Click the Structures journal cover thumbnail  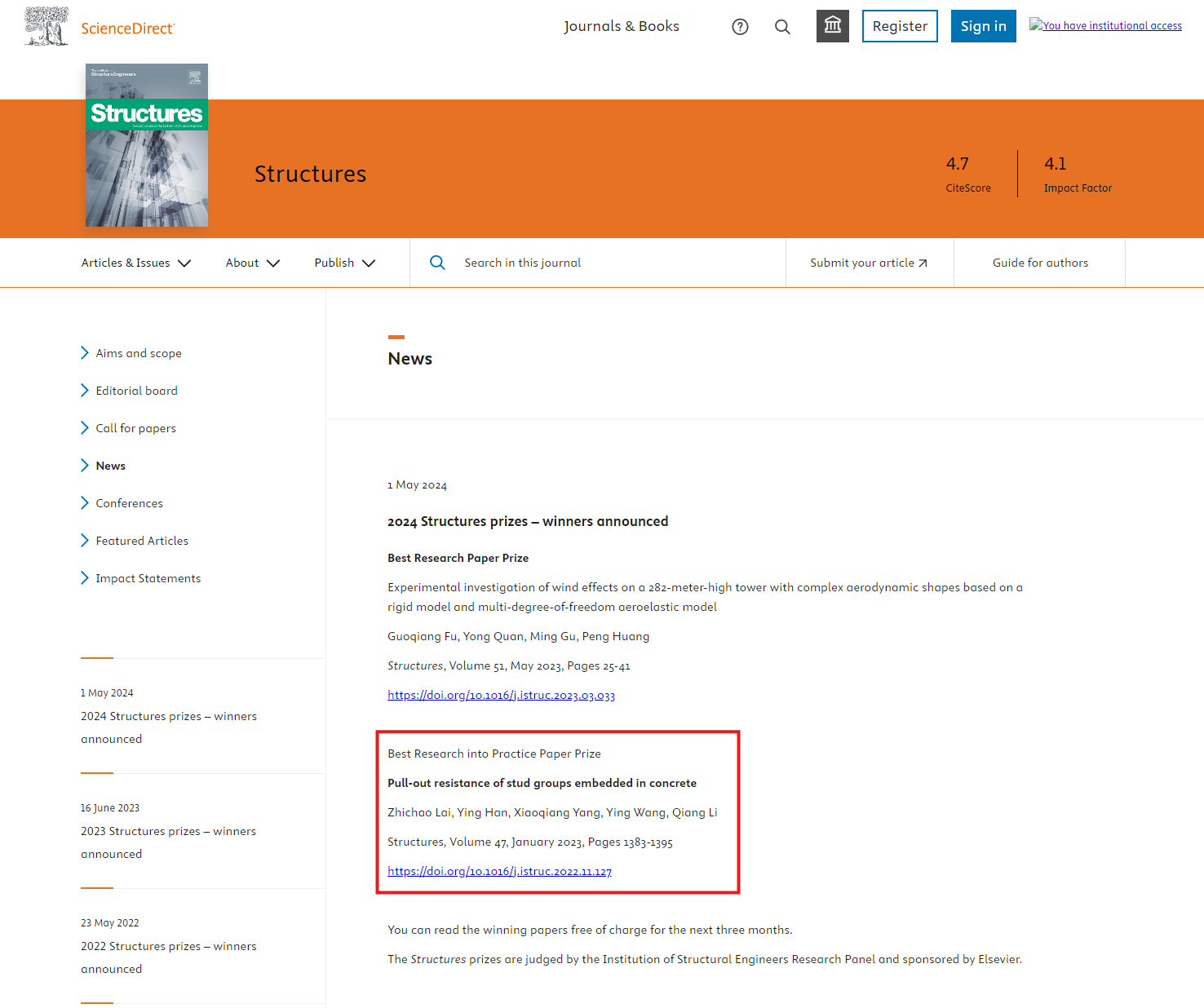(147, 145)
